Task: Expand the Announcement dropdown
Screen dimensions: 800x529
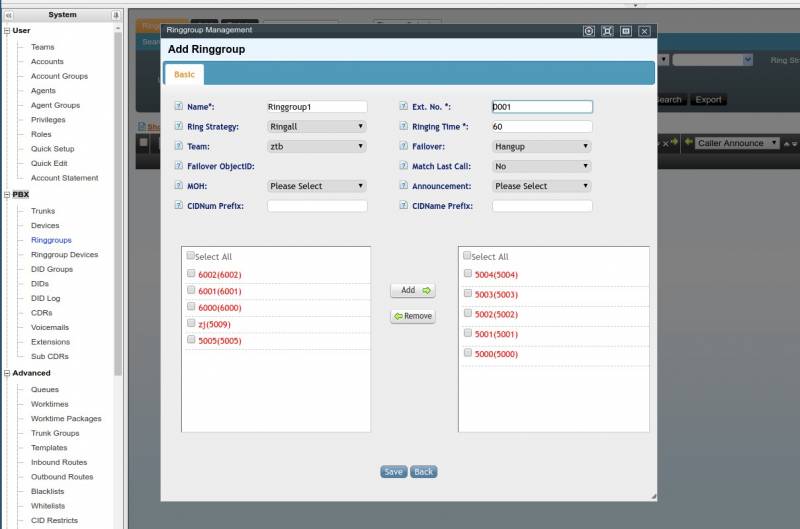Action: [x=542, y=186]
